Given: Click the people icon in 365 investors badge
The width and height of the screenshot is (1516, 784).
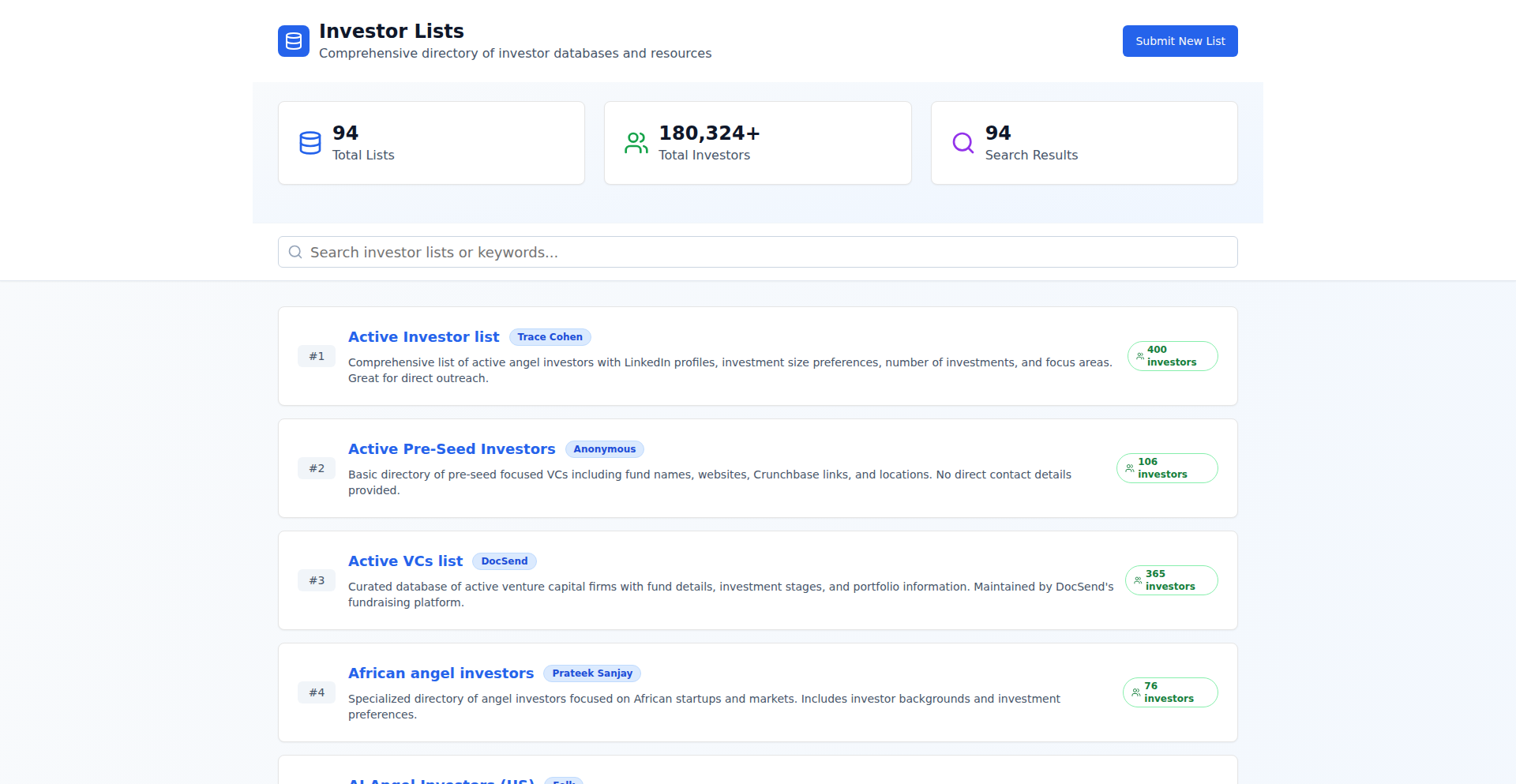Looking at the screenshot, I should point(1138,580).
